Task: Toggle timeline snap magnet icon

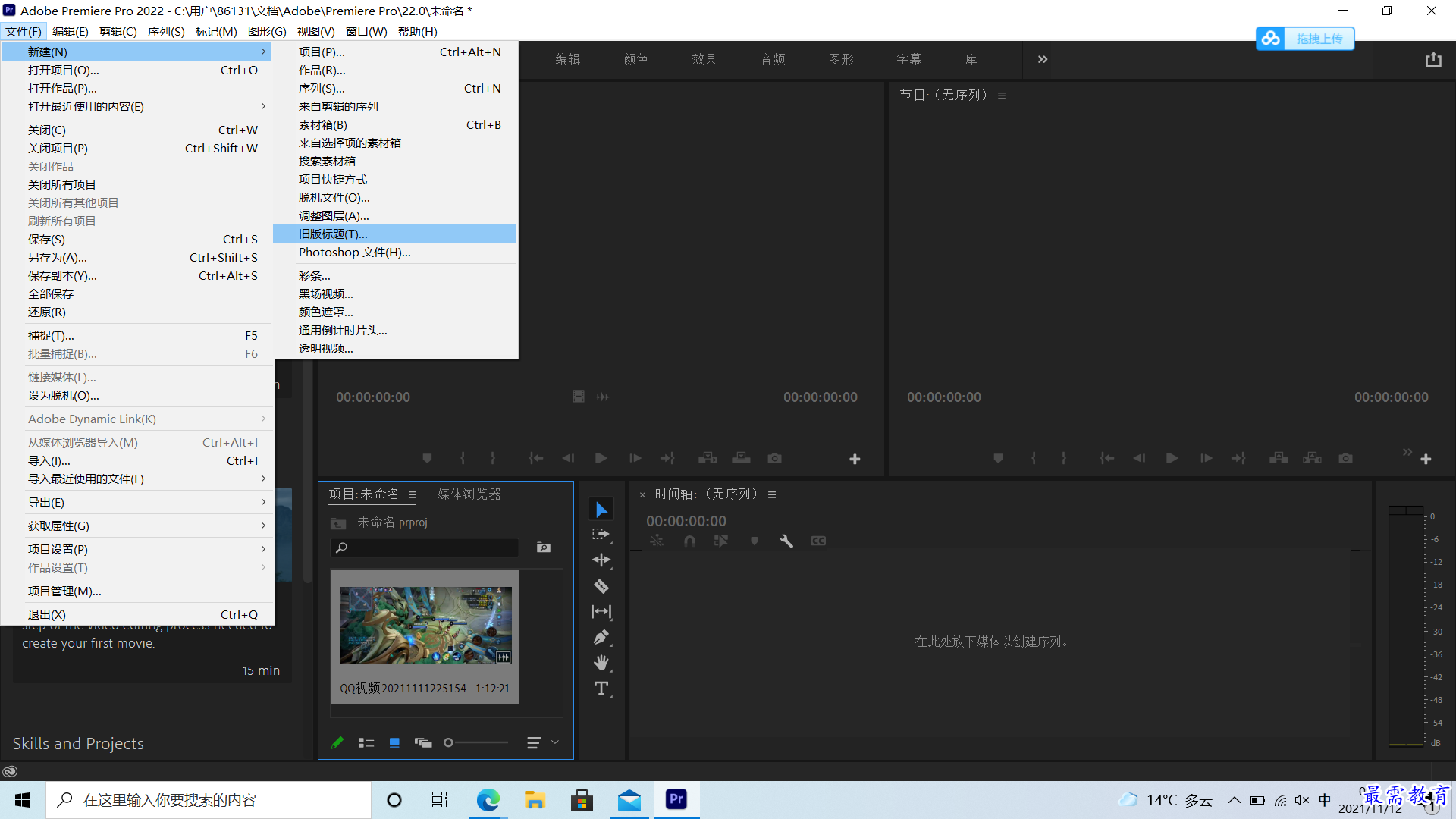Action: click(x=689, y=541)
